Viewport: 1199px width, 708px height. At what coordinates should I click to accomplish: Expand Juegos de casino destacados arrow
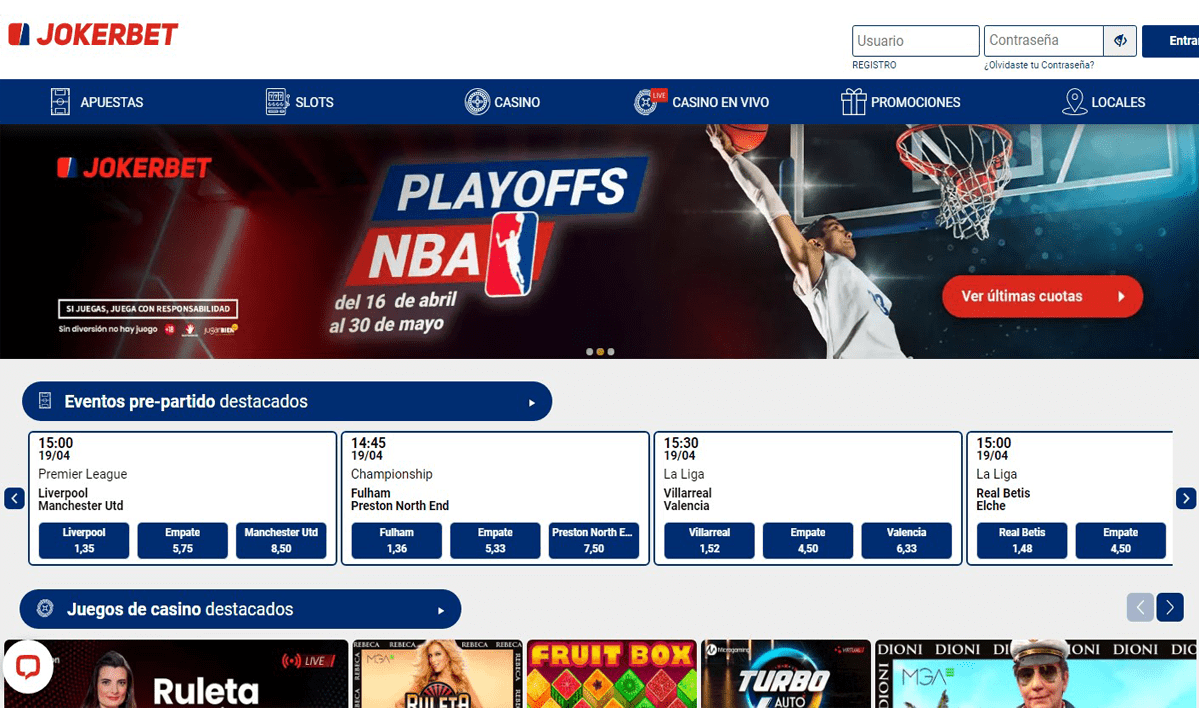pos(440,610)
